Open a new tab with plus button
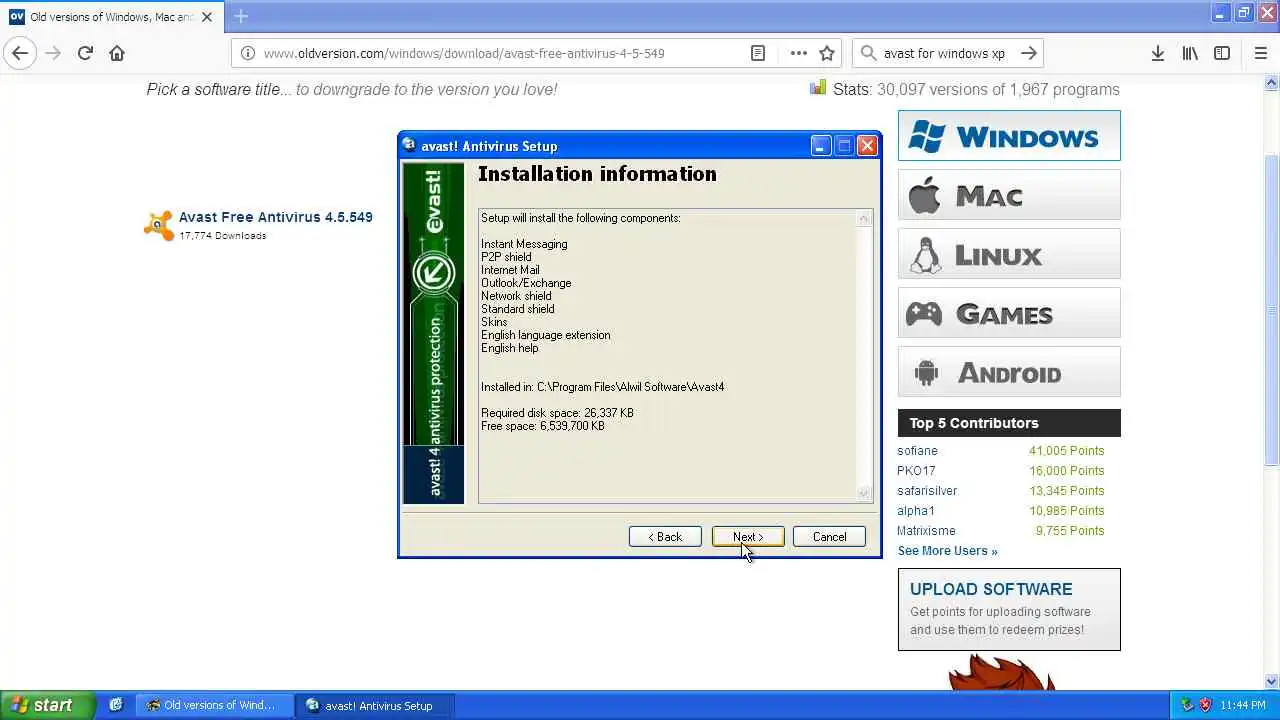This screenshot has width=1280, height=720. (x=241, y=16)
